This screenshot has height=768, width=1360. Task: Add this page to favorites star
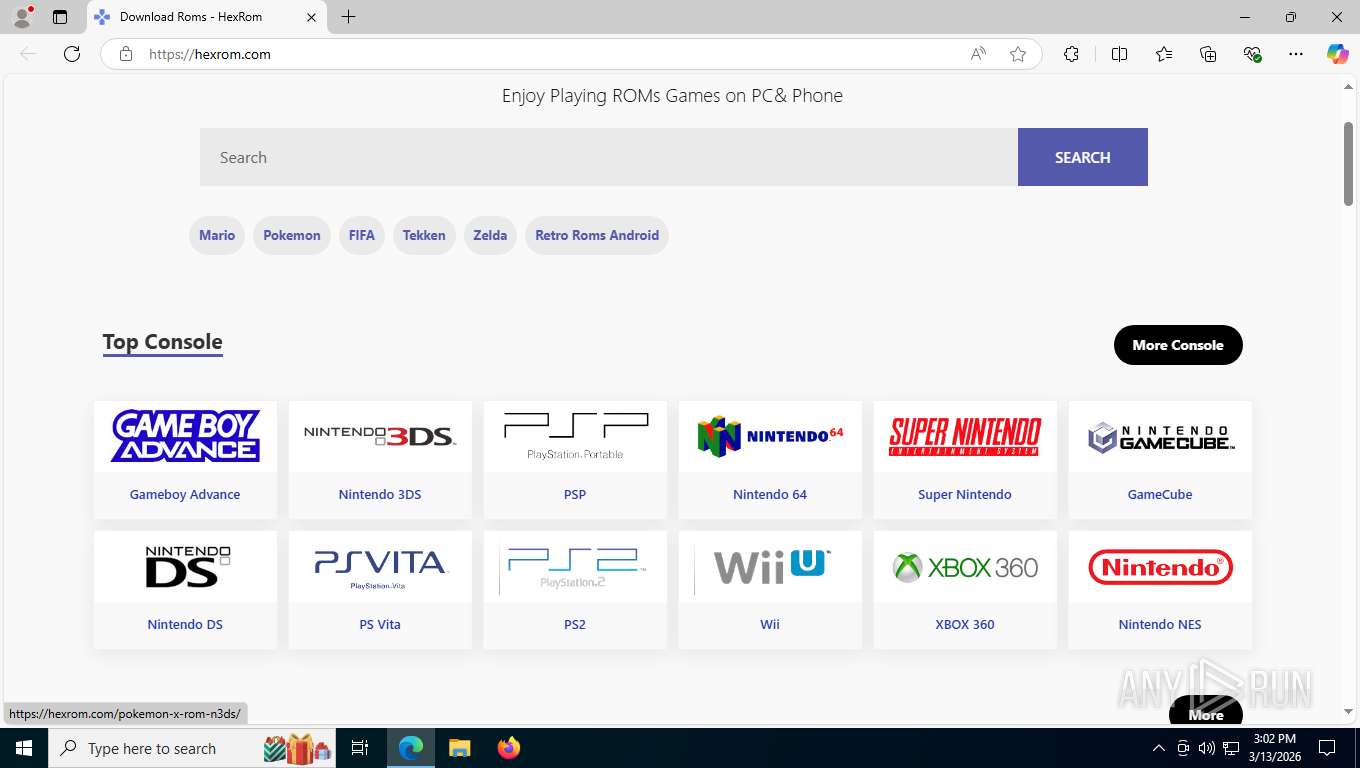point(1018,54)
